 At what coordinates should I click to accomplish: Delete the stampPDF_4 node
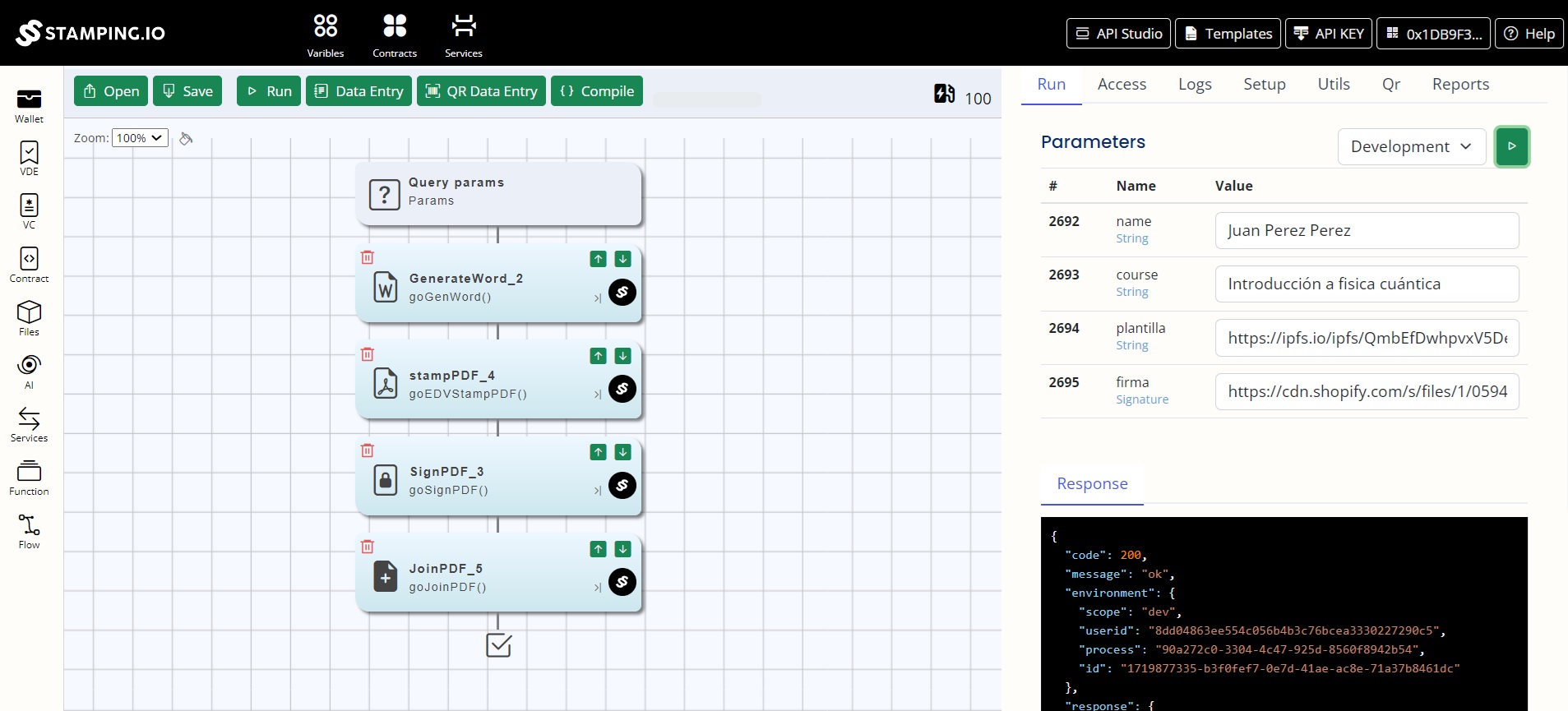368,354
